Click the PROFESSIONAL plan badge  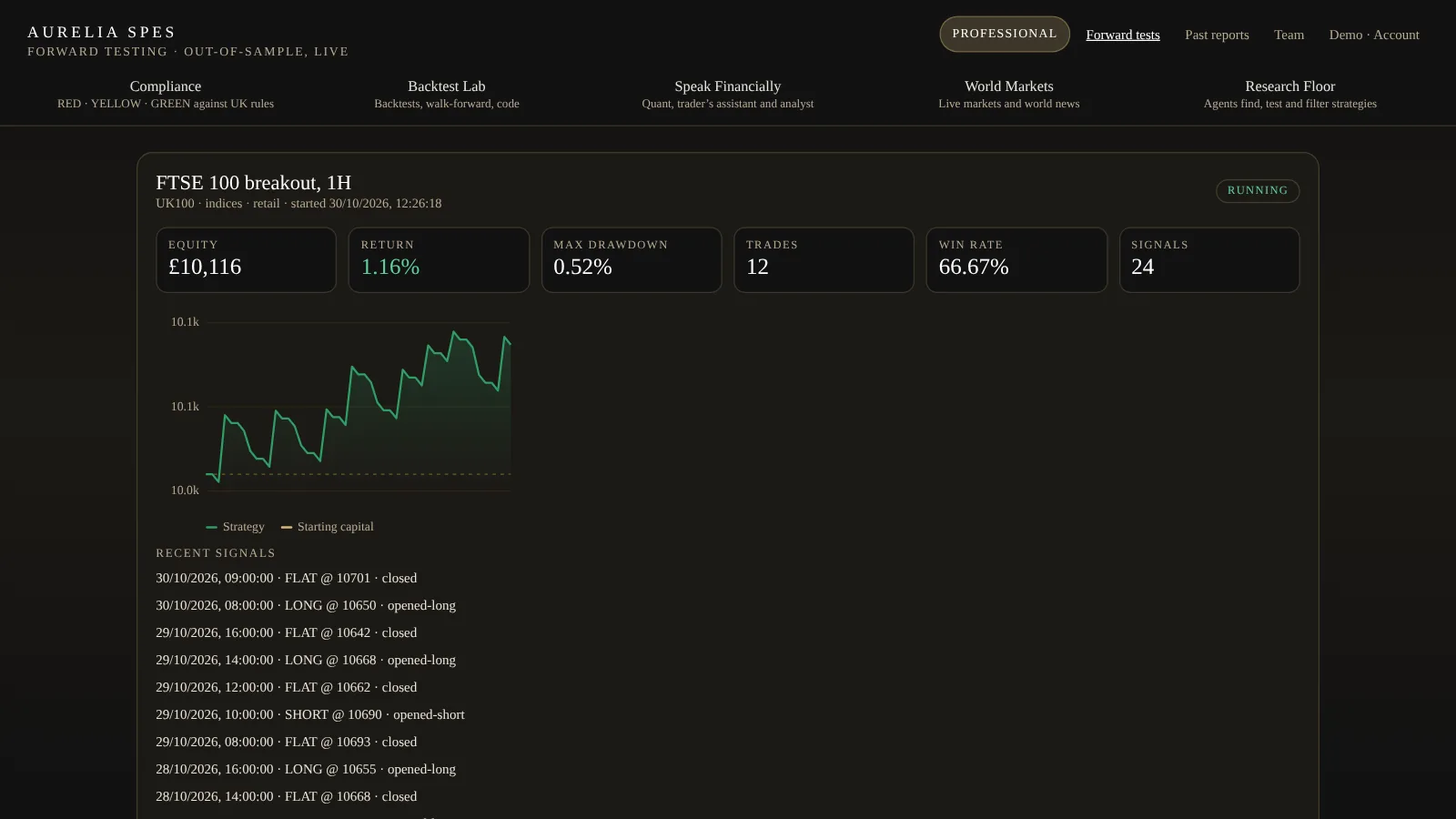click(x=1005, y=34)
